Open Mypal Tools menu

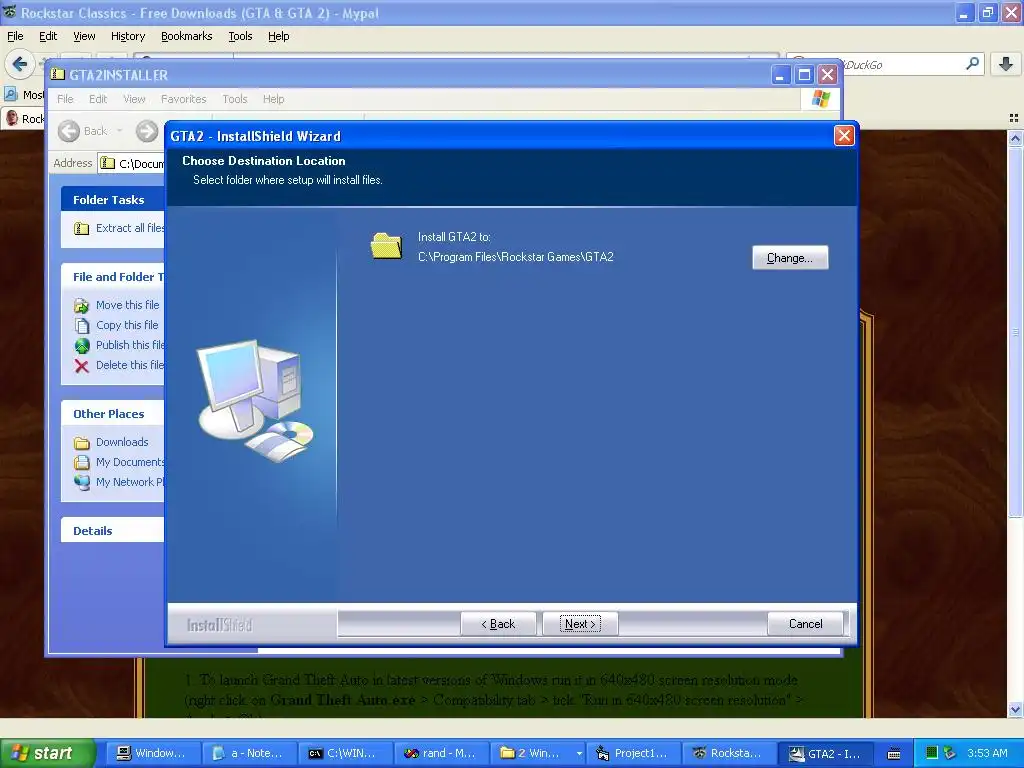pyautogui.click(x=240, y=36)
